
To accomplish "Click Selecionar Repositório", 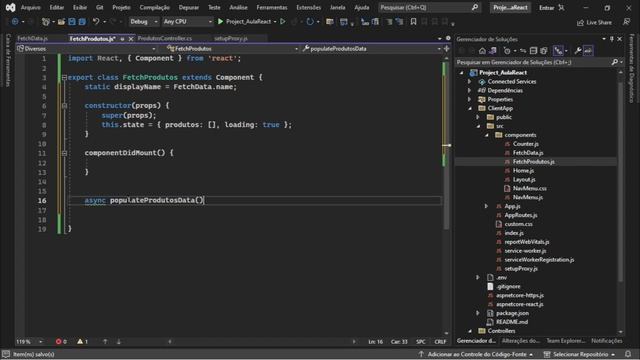I will coord(580,354).
